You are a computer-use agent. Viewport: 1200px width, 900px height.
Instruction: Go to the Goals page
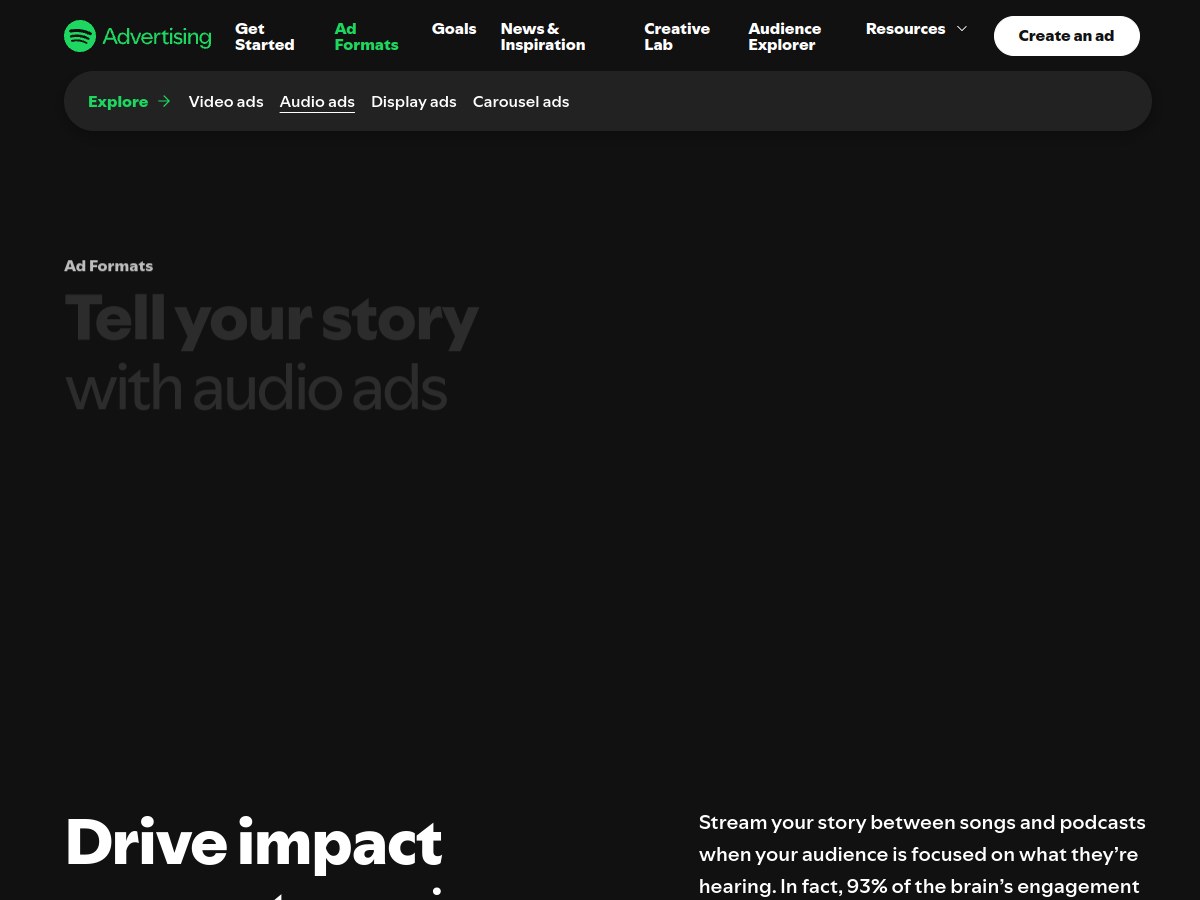(454, 29)
